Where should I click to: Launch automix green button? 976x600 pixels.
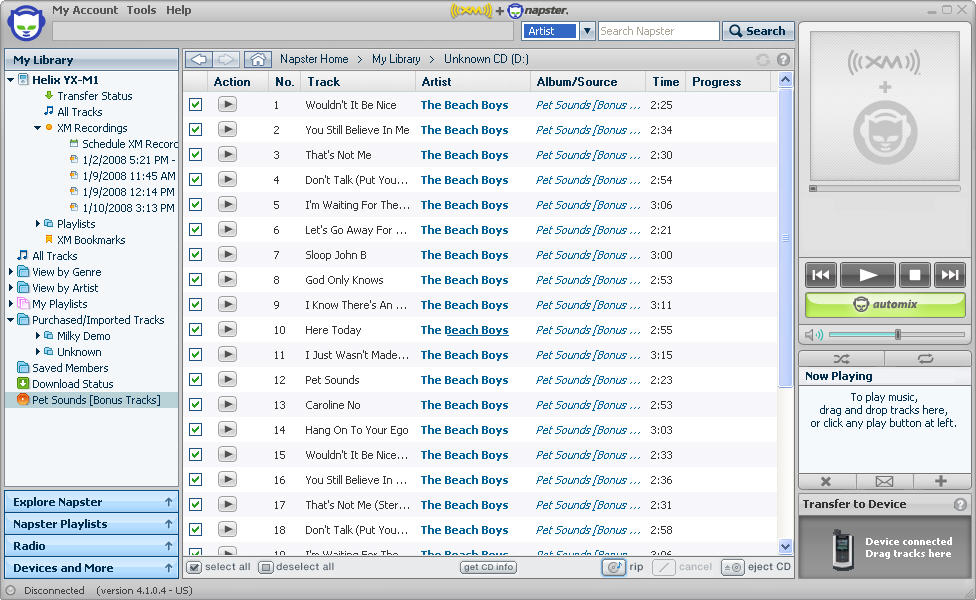[885, 304]
